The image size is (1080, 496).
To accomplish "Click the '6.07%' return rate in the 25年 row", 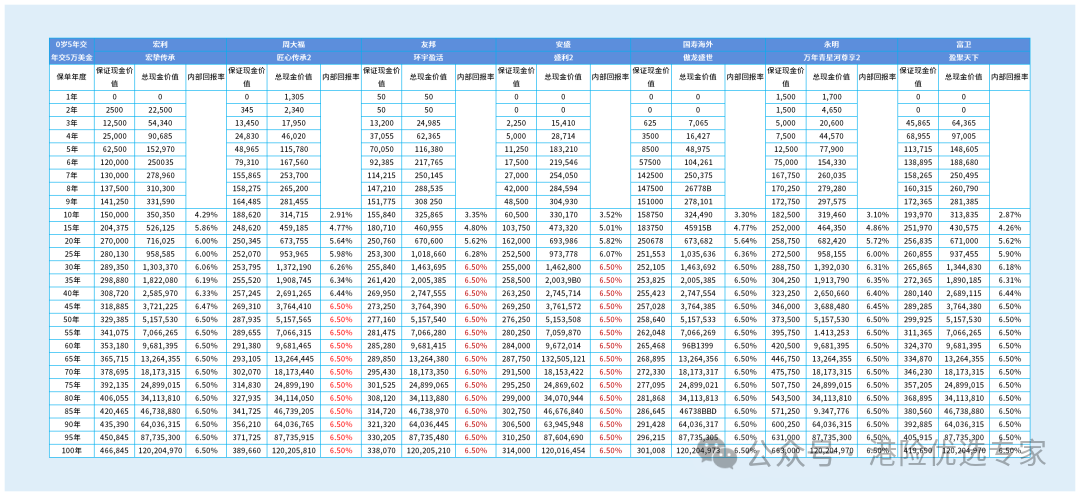I will [610, 255].
